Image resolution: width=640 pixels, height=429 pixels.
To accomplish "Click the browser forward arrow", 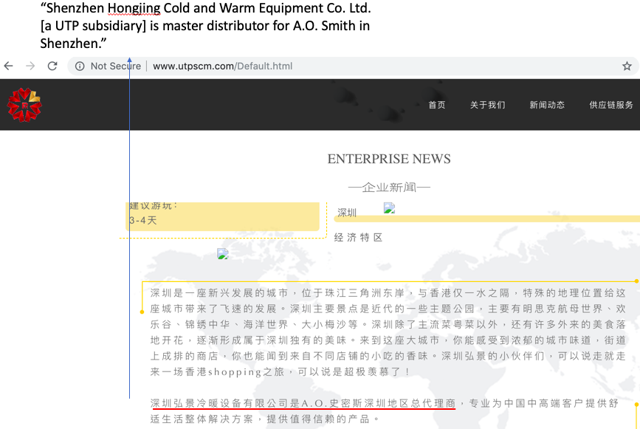I will click(x=30, y=66).
